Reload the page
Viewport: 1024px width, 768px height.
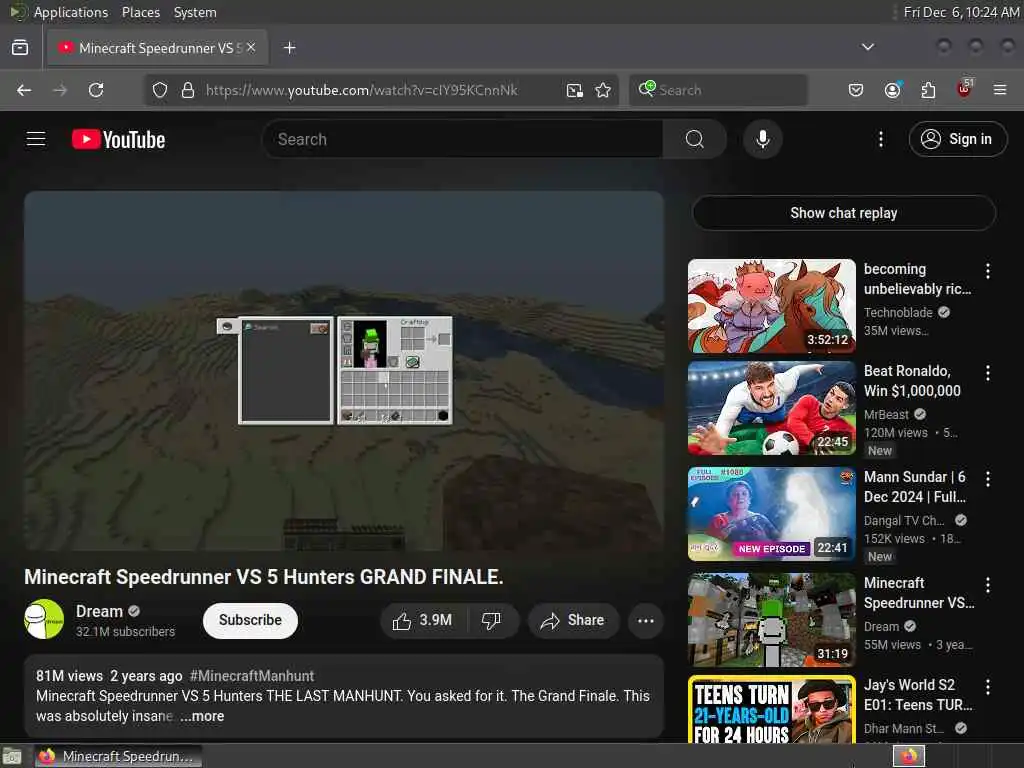click(96, 90)
